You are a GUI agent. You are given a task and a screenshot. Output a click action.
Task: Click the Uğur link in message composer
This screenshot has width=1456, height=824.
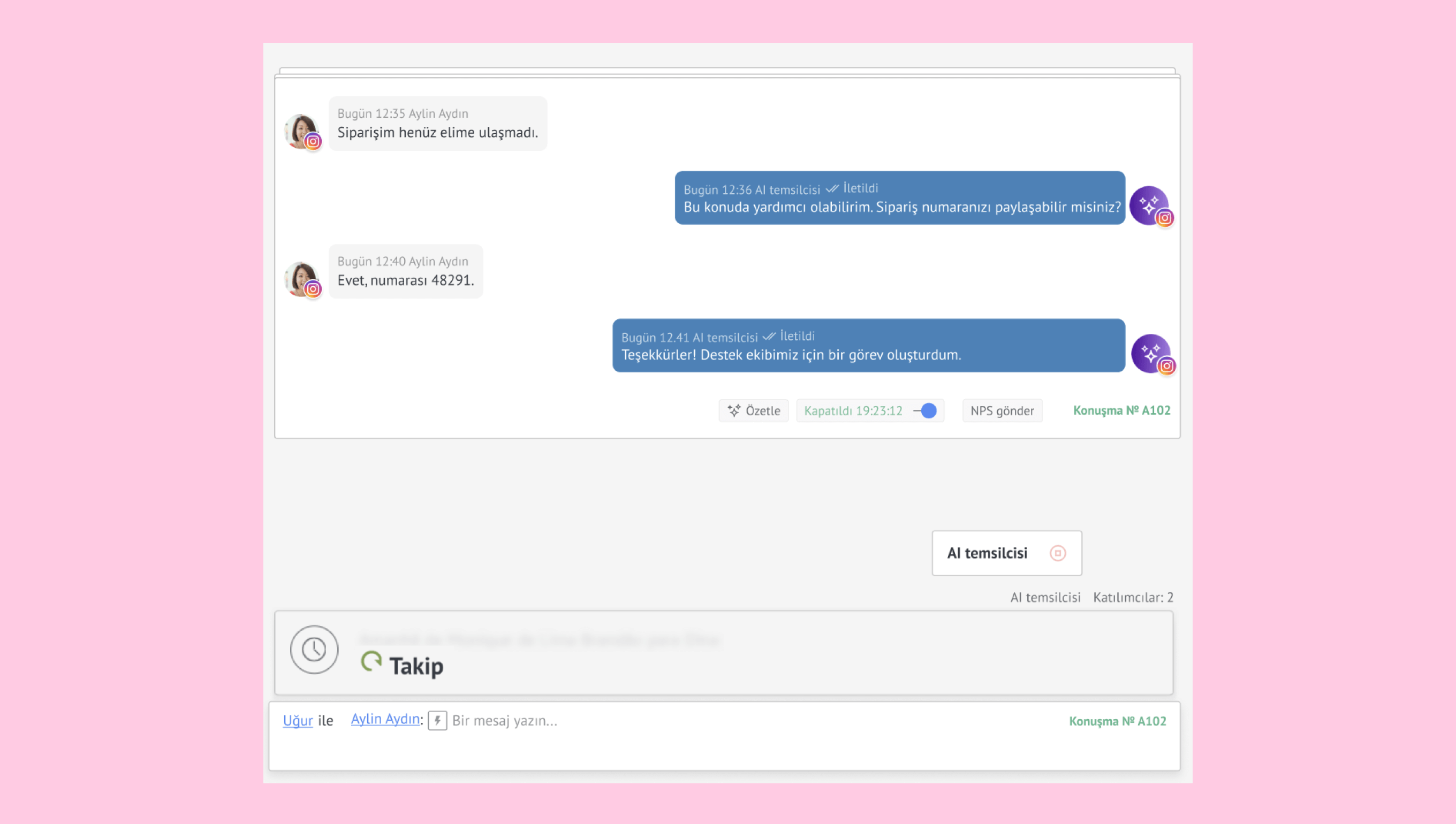point(298,720)
